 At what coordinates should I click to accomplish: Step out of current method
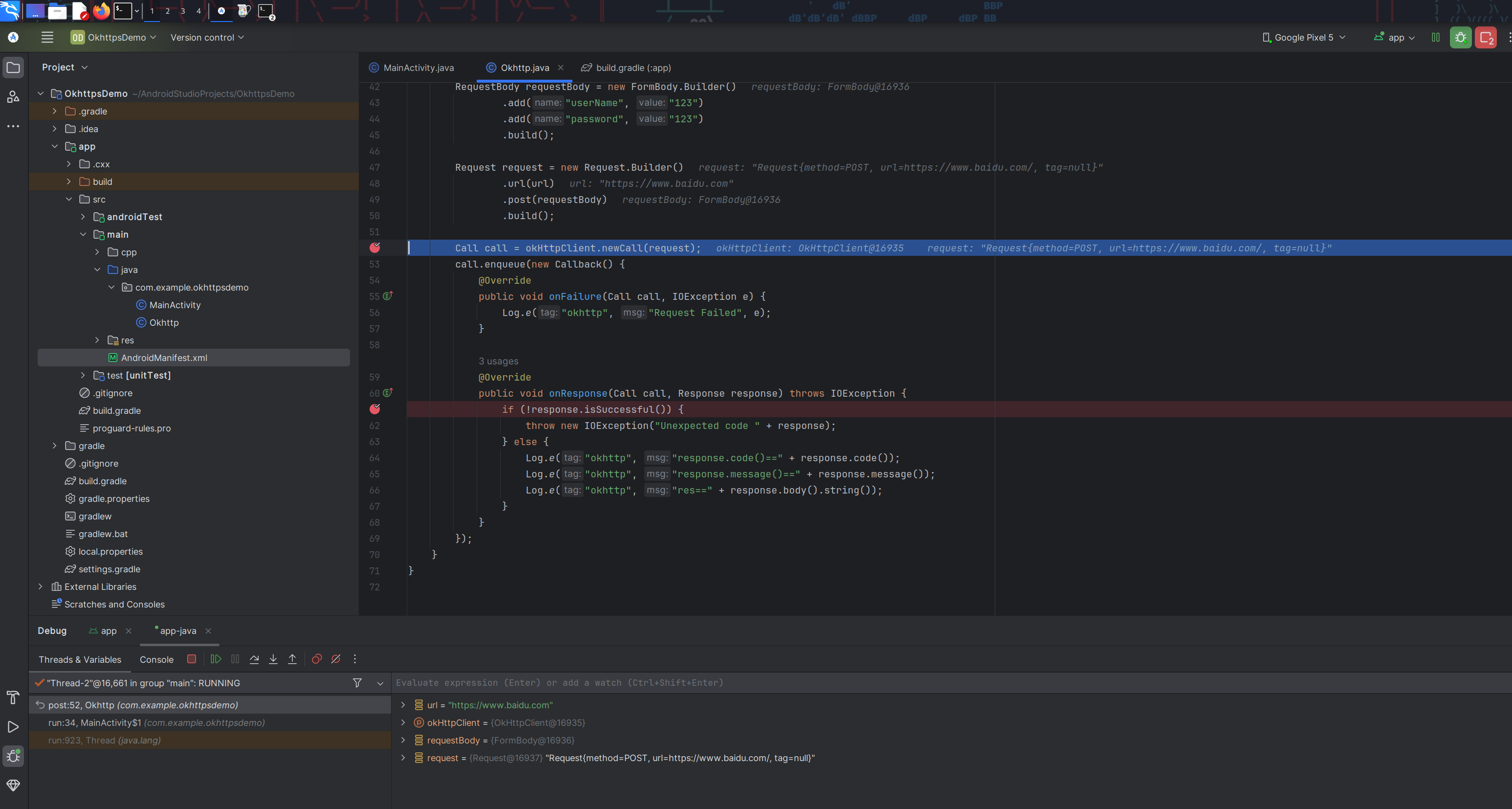tap(292, 659)
